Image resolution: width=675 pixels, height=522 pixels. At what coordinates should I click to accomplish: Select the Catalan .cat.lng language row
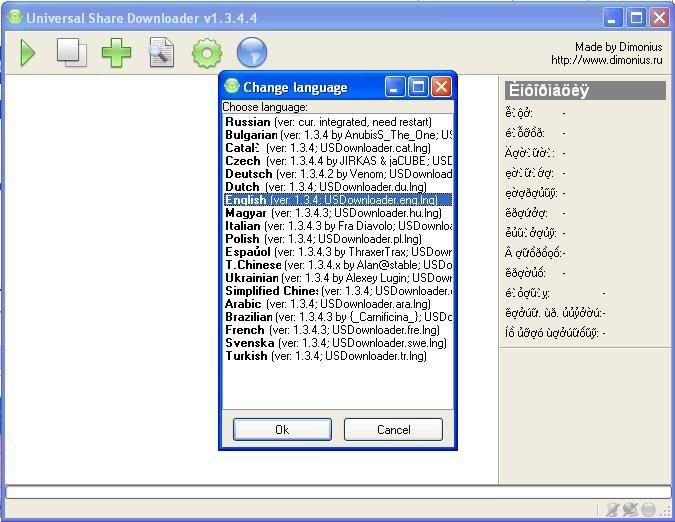coord(338,148)
